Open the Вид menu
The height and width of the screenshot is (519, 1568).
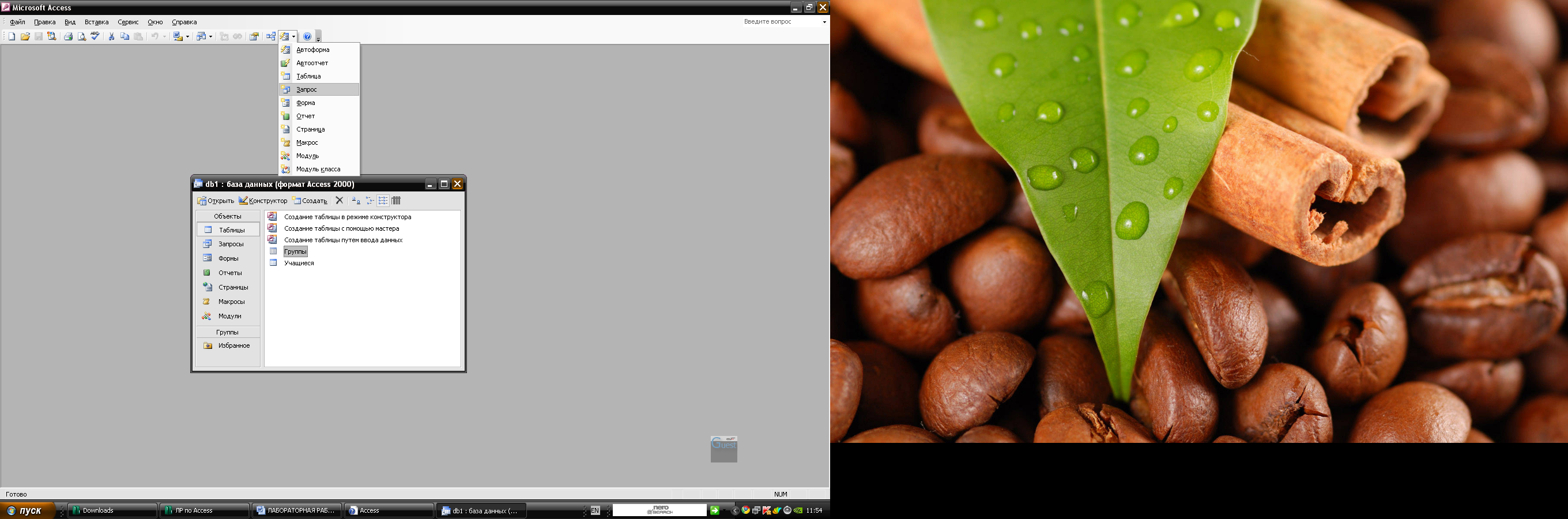point(70,22)
